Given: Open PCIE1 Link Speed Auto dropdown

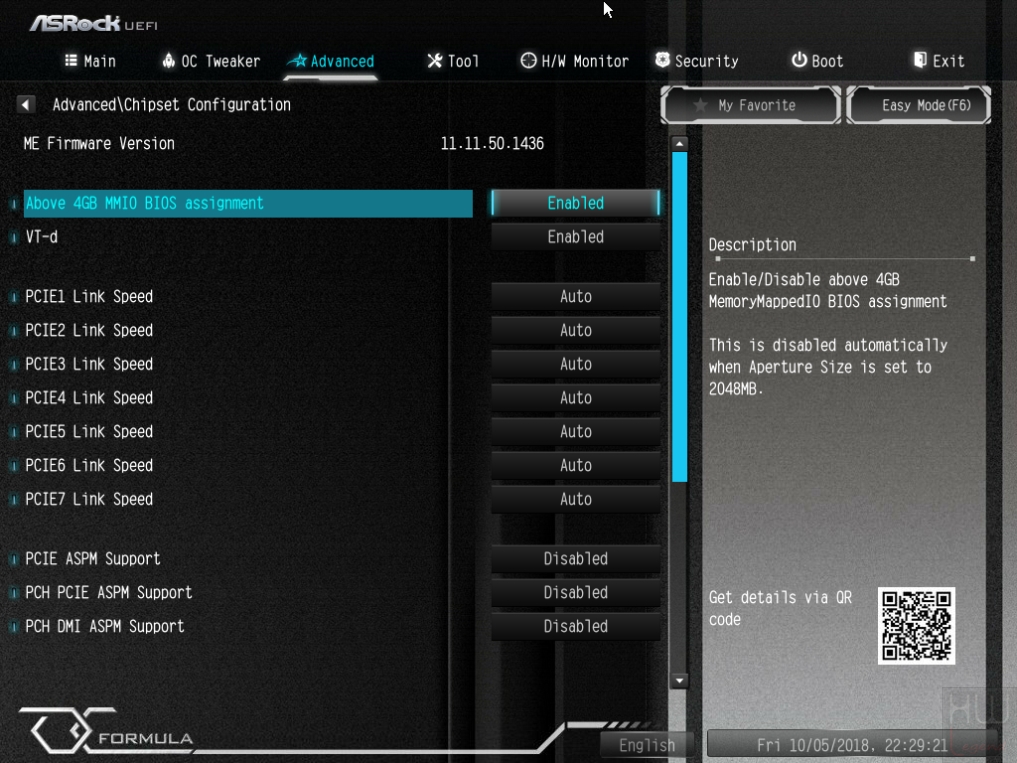Looking at the screenshot, I should tap(576, 297).
